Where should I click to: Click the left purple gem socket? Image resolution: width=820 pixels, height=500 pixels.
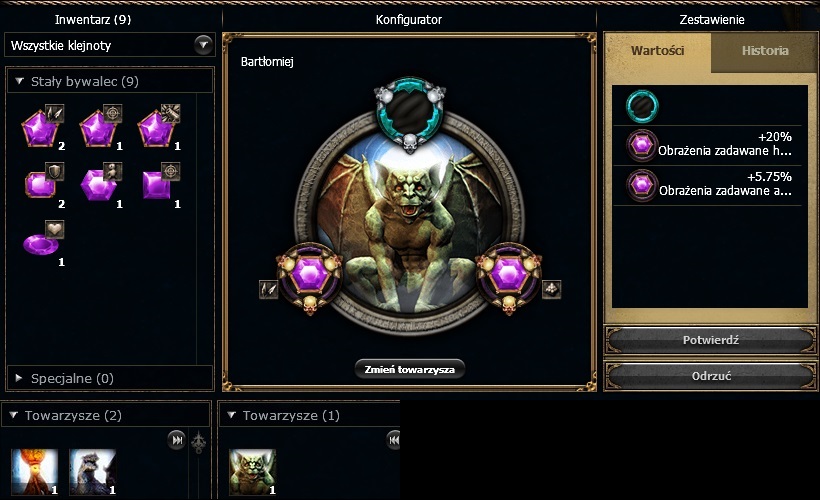coord(310,277)
